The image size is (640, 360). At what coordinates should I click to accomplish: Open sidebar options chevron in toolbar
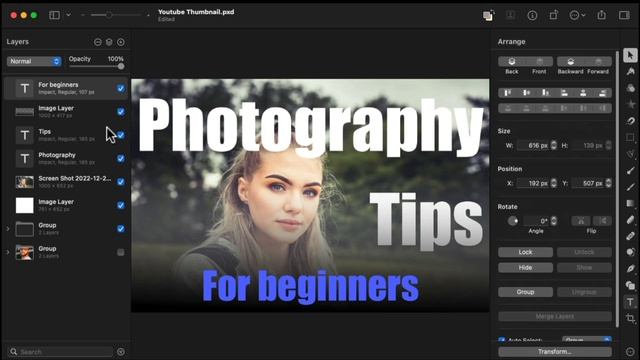pos(69,15)
